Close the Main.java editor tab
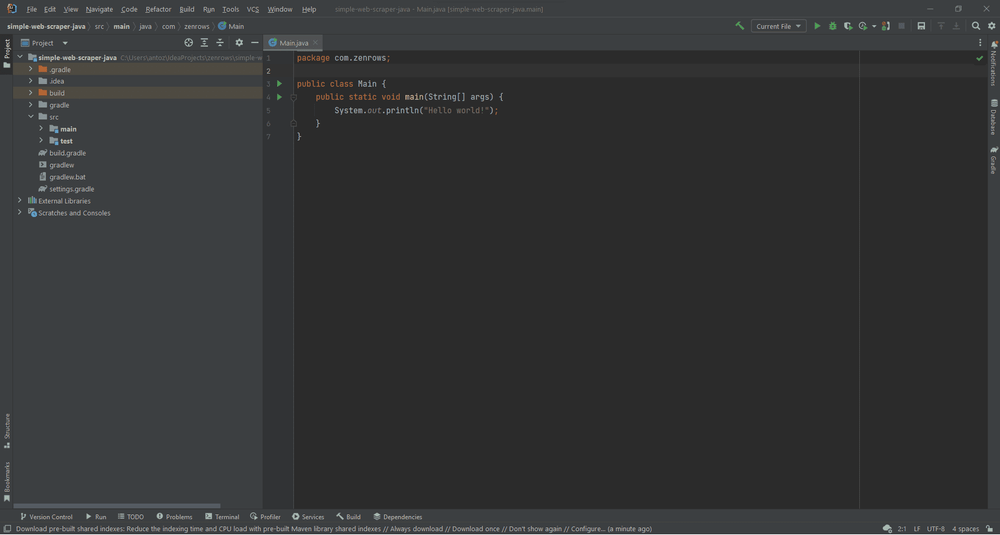Image resolution: width=1000 pixels, height=535 pixels. click(315, 43)
